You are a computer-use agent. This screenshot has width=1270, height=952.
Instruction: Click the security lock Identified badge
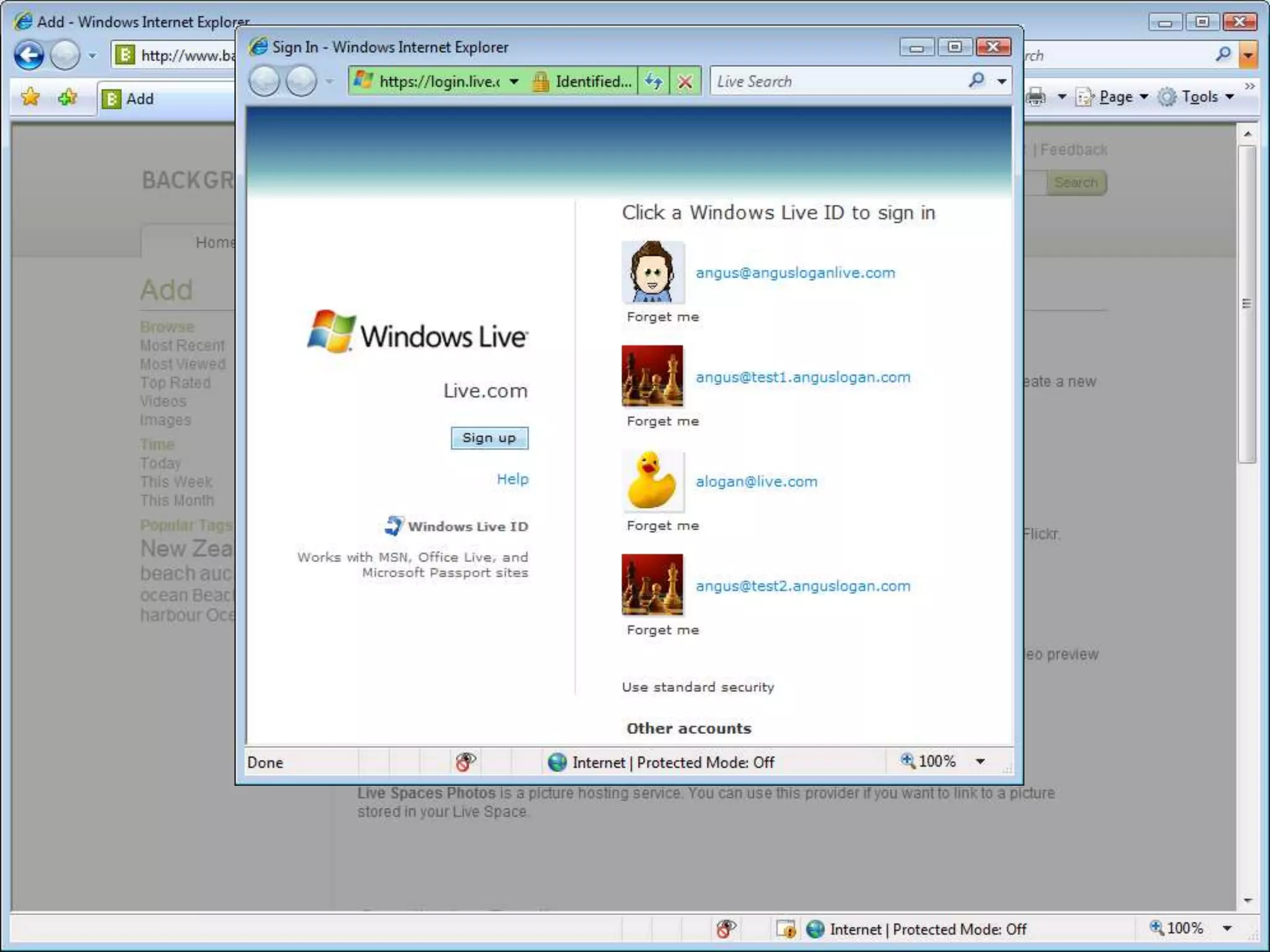[x=582, y=81]
